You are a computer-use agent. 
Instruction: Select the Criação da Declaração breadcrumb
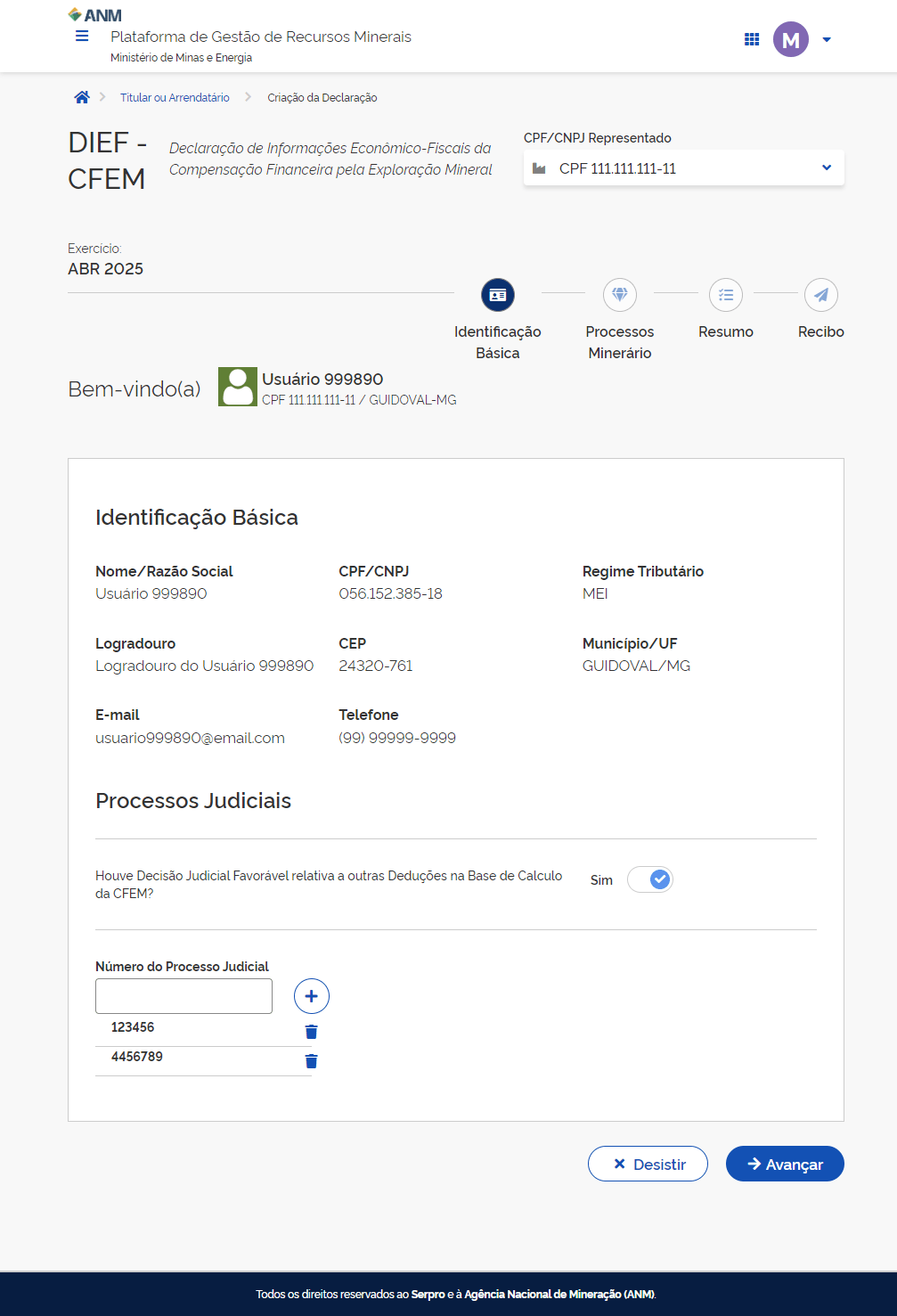(322, 98)
